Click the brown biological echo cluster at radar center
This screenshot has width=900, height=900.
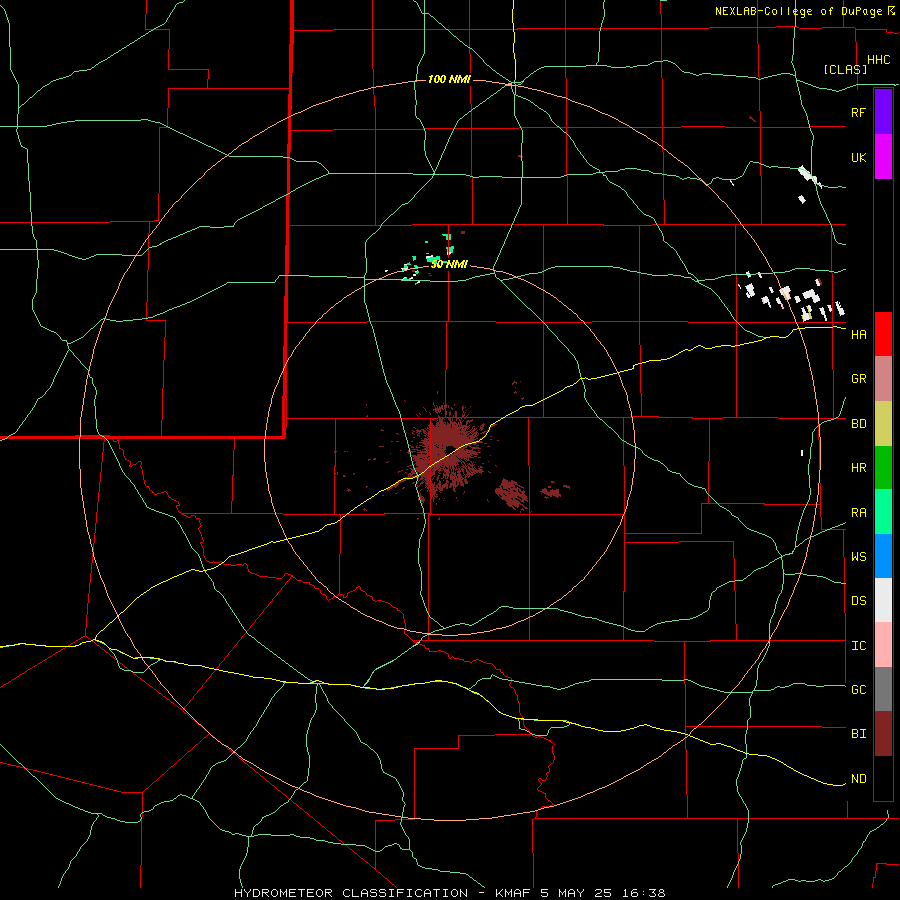coord(447,452)
